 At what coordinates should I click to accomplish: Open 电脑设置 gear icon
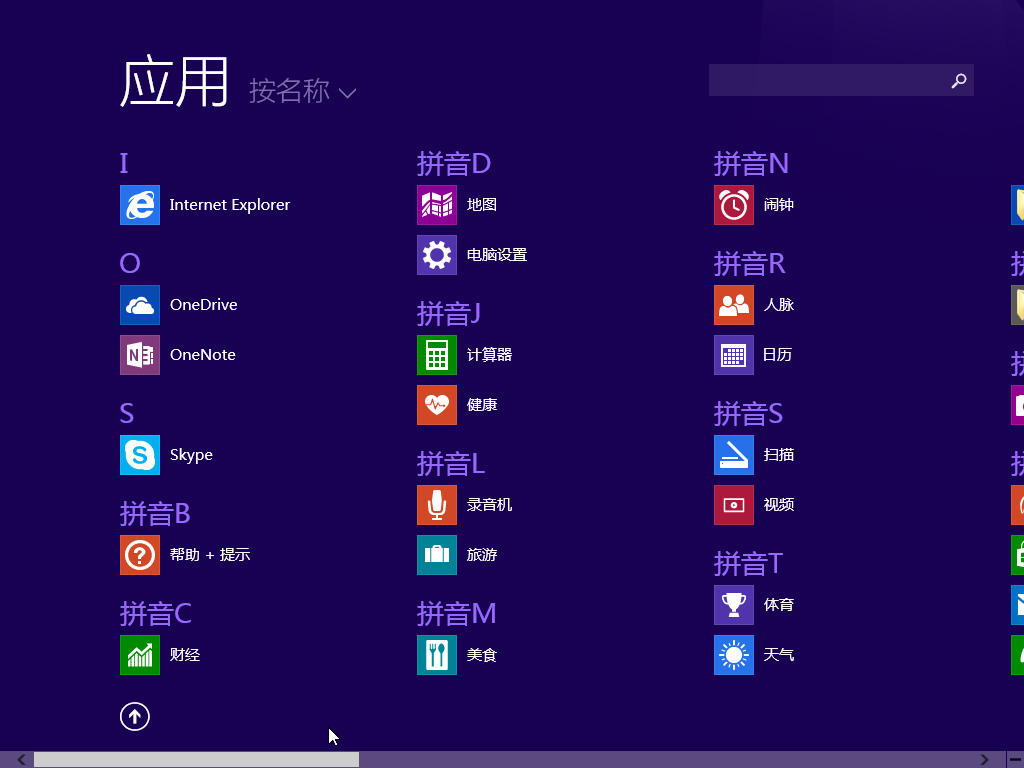[437, 255]
